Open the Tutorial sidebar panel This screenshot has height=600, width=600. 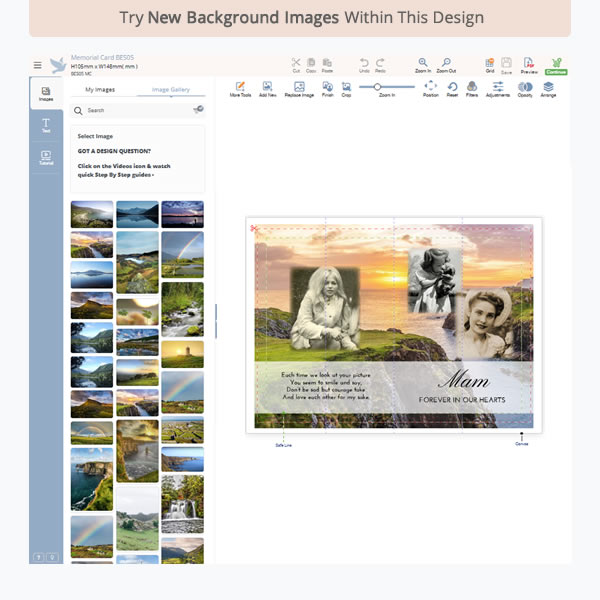click(46, 157)
